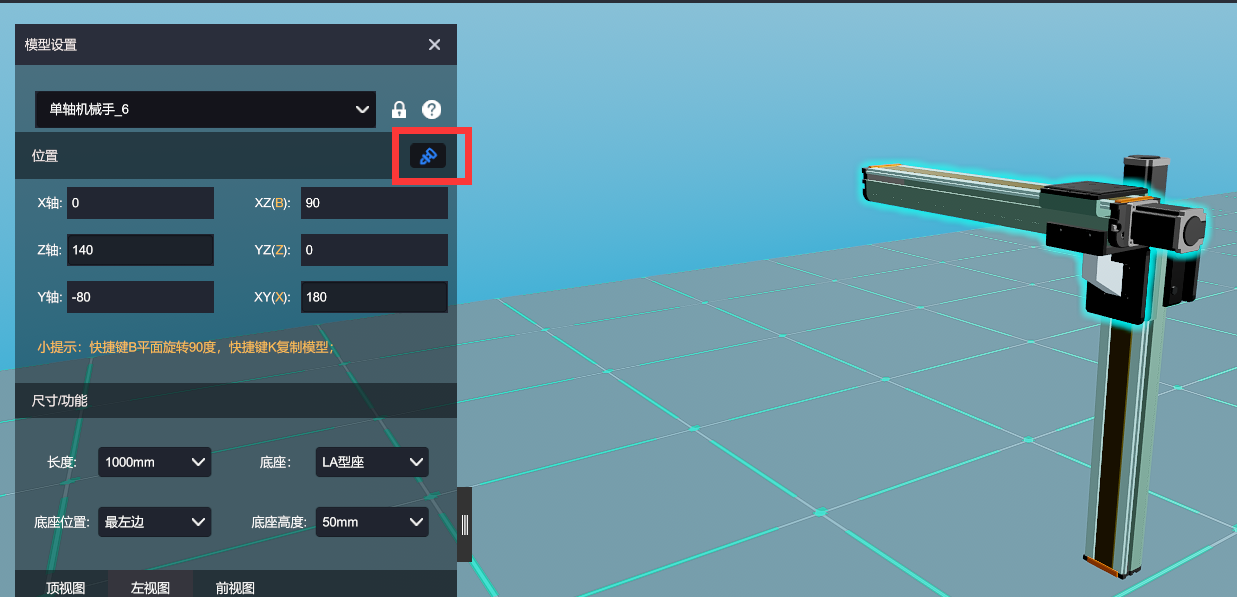Screen dimensions: 1237x597
Task: Open the 长度 1000mm dropdown
Action: [x=155, y=462]
